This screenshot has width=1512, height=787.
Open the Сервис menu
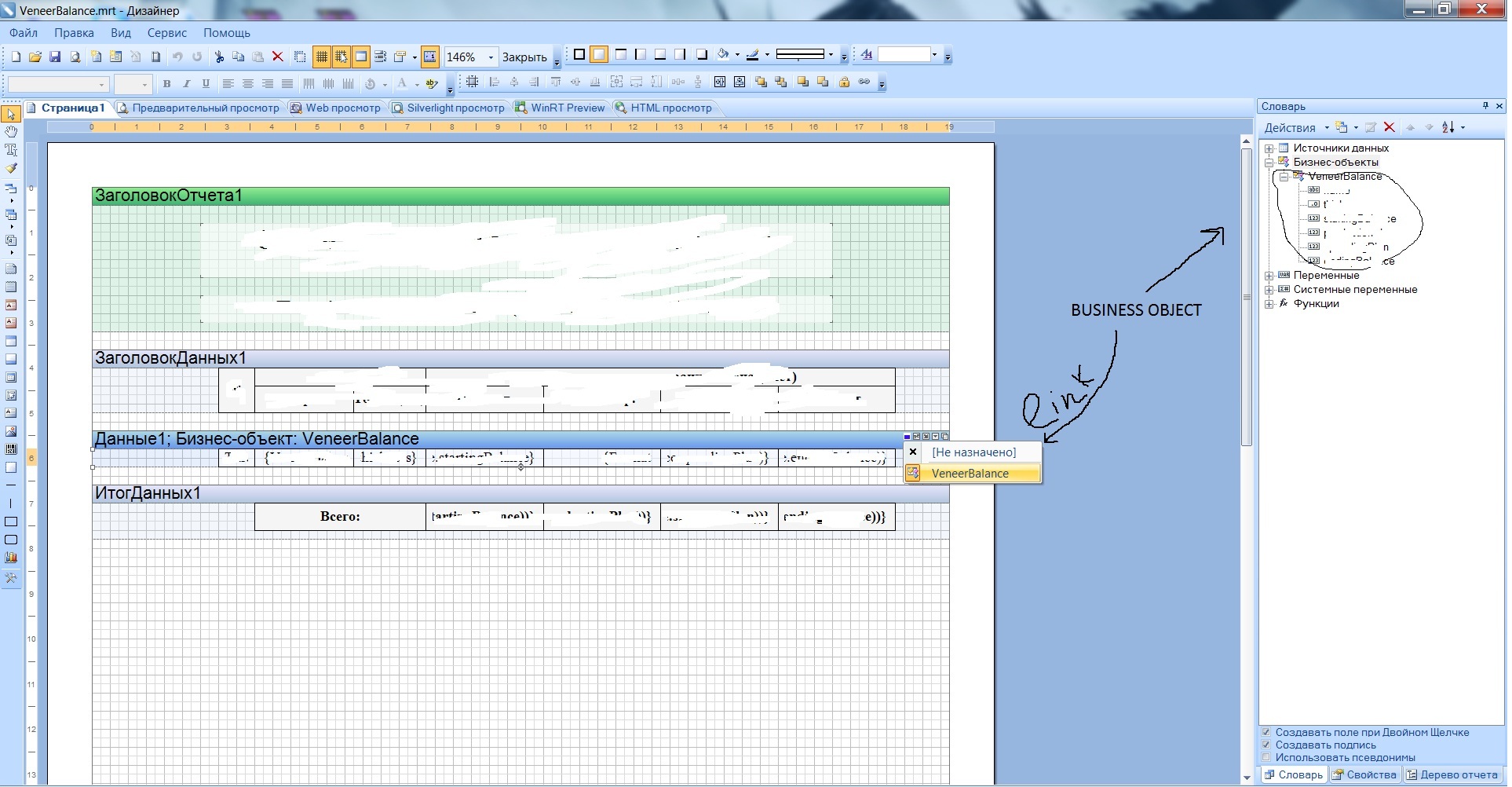(166, 33)
